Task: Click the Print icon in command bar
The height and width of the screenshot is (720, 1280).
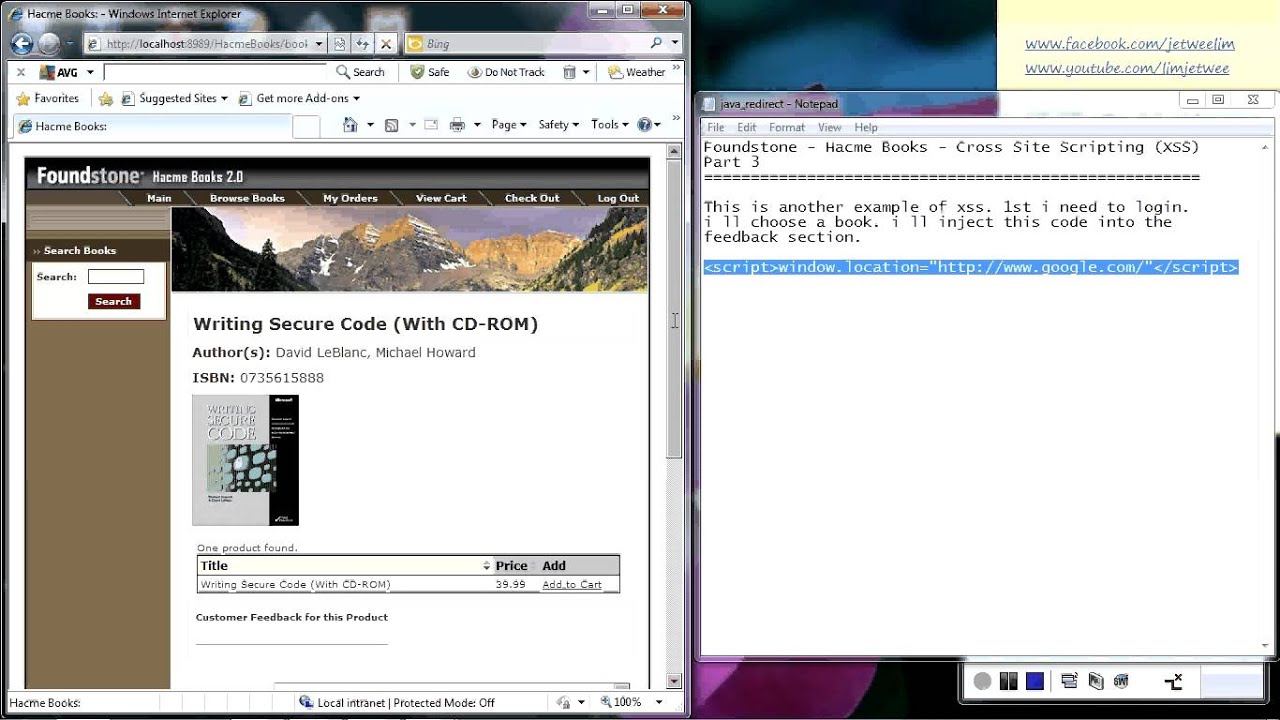Action: coord(457,125)
